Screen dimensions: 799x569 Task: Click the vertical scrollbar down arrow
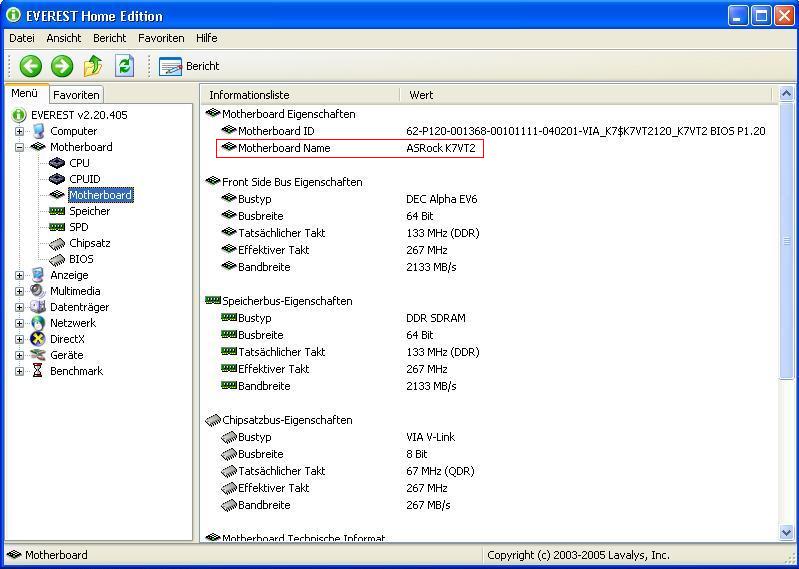tap(787, 533)
